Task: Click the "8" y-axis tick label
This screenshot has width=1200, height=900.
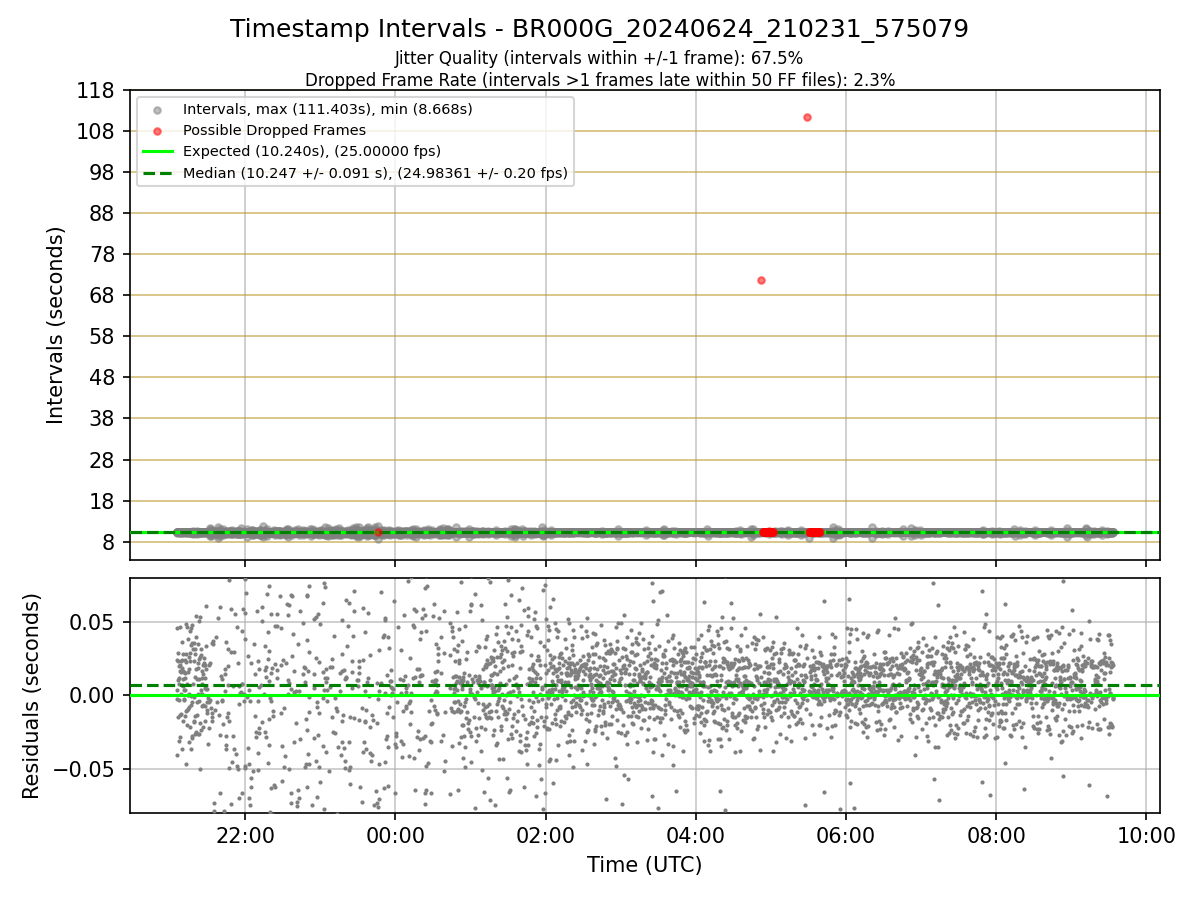Action: 110,542
